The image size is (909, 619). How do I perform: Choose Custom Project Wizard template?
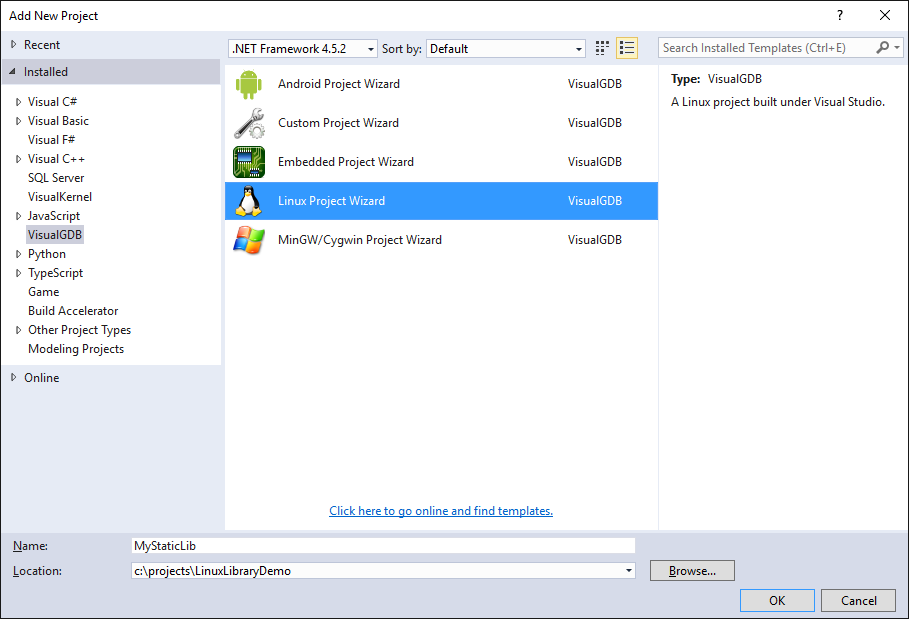point(441,123)
